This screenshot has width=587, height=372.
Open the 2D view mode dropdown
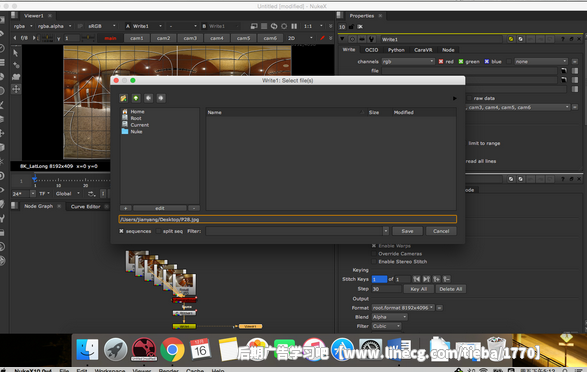tap(300, 38)
